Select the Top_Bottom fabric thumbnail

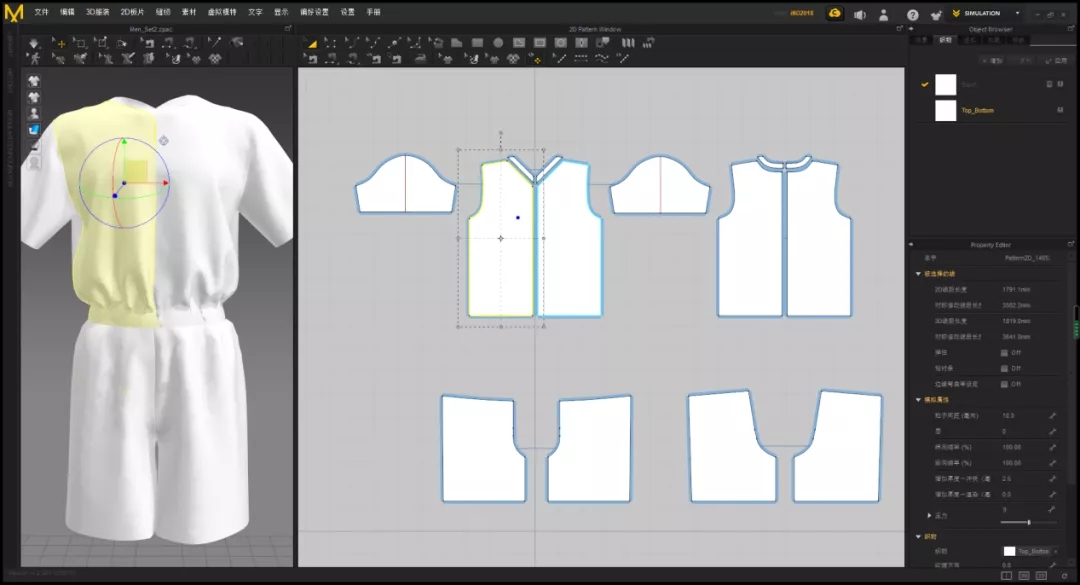pos(946,110)
